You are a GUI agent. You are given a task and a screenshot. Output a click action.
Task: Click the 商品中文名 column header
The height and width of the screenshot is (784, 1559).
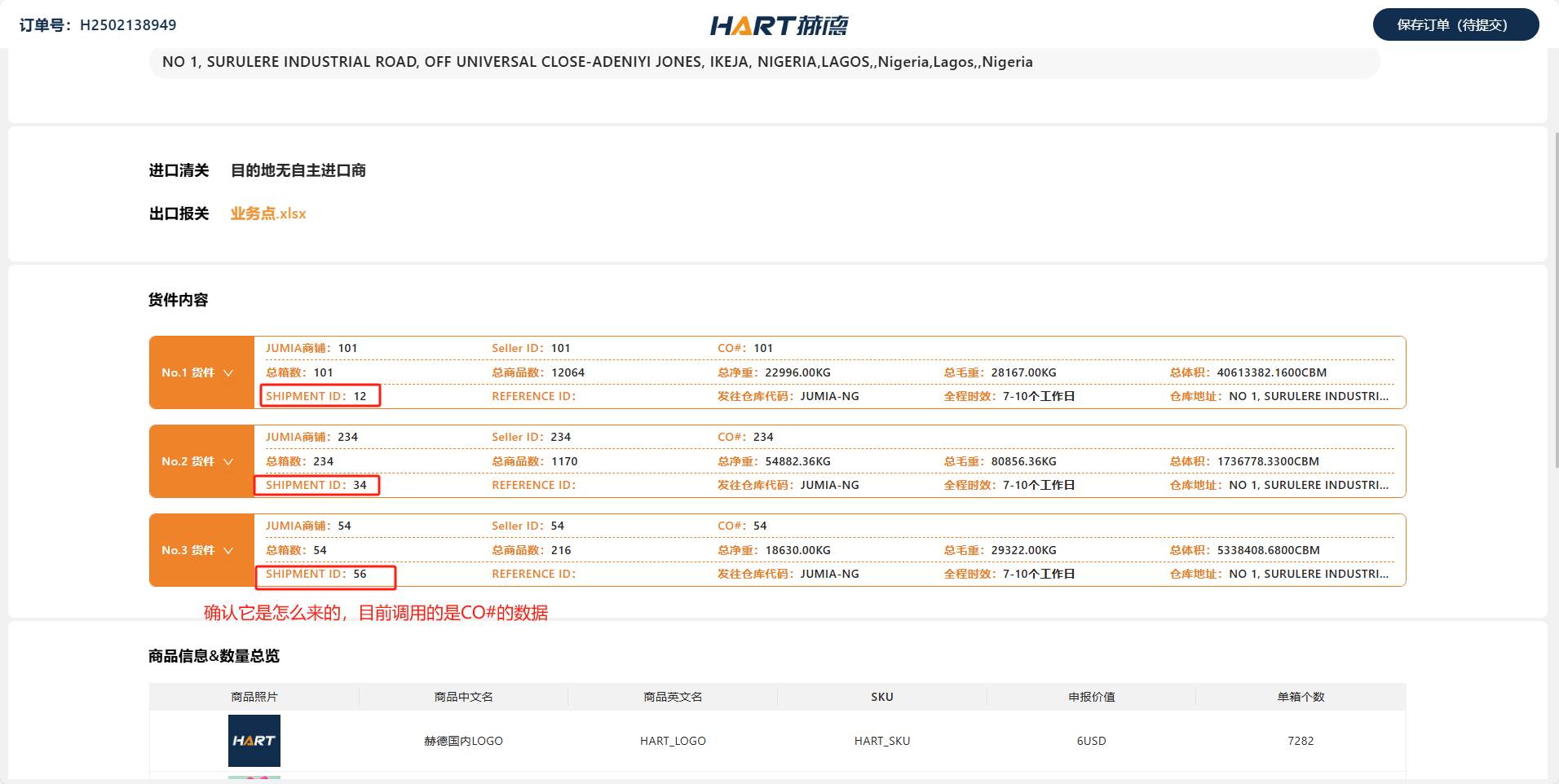463,697
